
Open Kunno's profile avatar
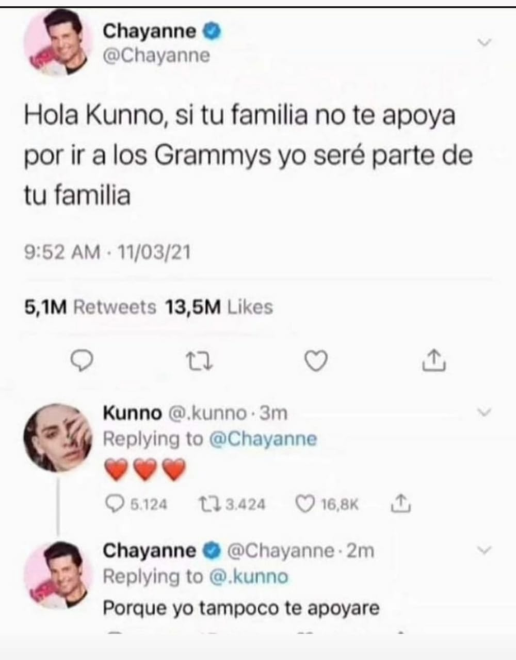[x=58, y=438]
